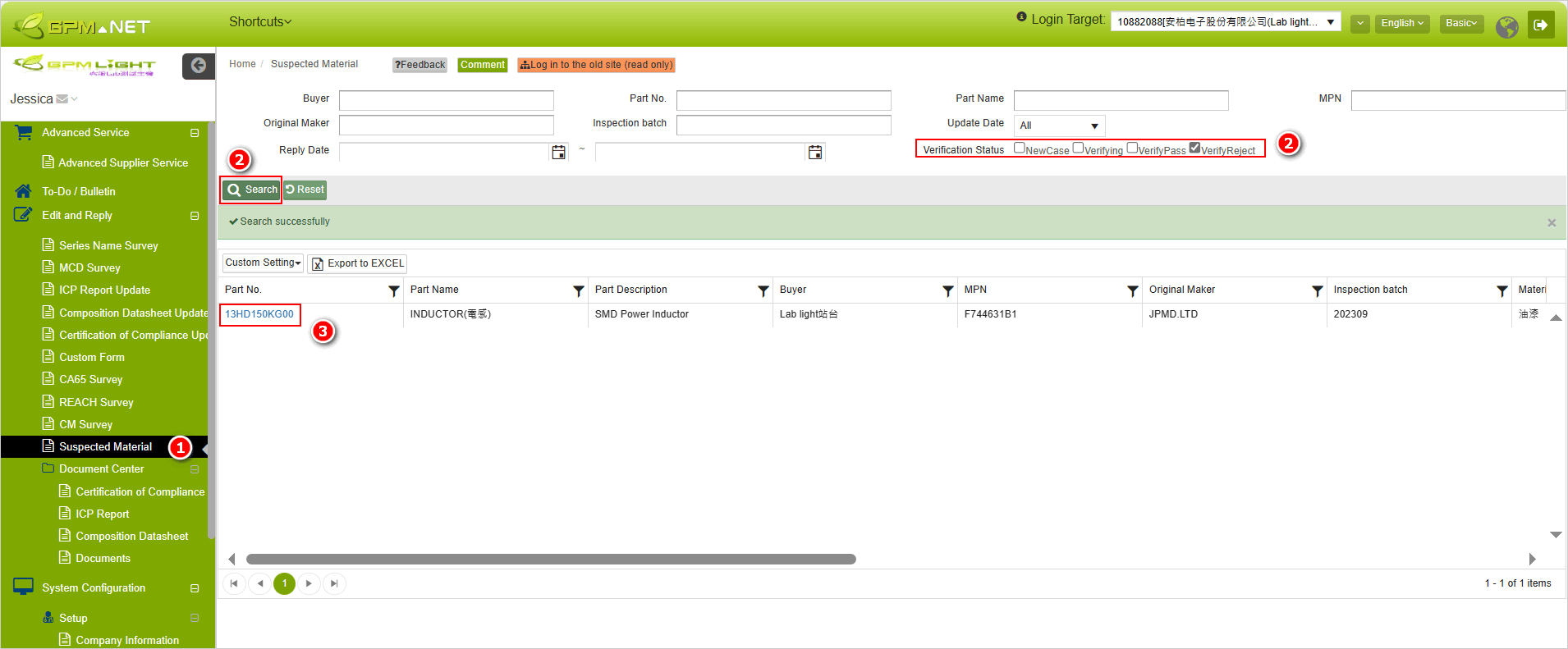Collapse the Edit and Reply section
The height and width of the screenshot is (649, 1568).
pyautogui.click(x=195, y=216)
